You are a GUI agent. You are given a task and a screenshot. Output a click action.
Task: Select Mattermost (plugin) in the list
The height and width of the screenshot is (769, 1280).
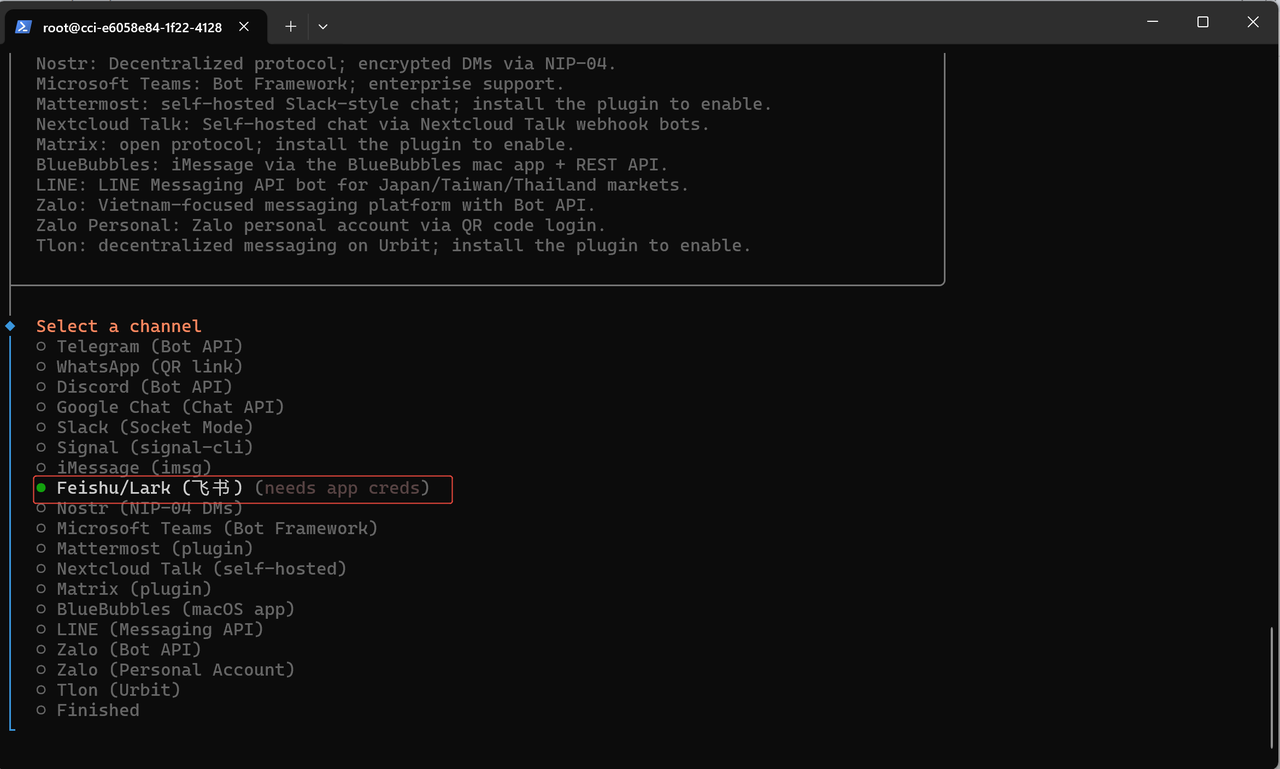point(155,548)
